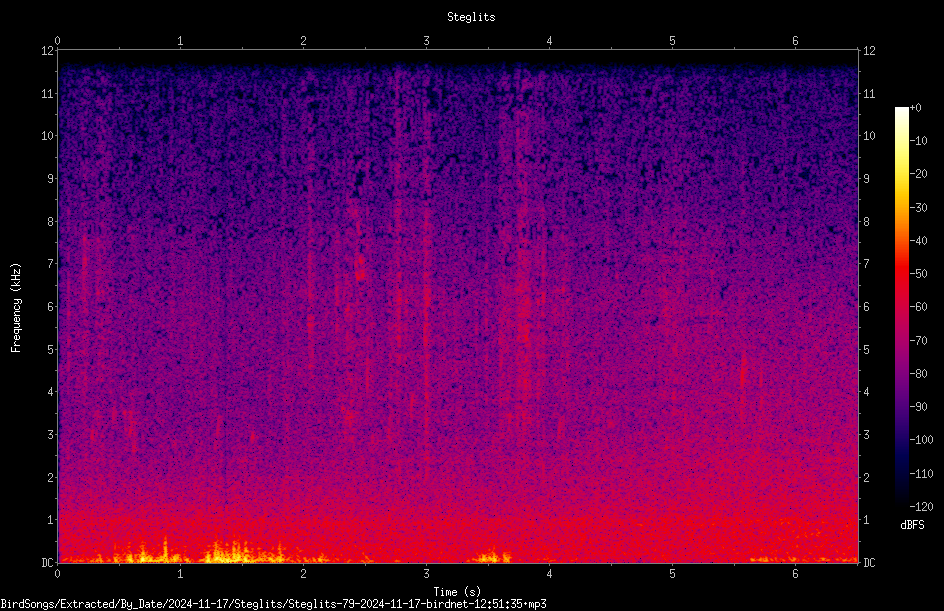The width and height of the screenshot is (944, 611).
Task: Click the 12 kHz label on left axis
Action: pyautogui.click(x=48, y=51)
